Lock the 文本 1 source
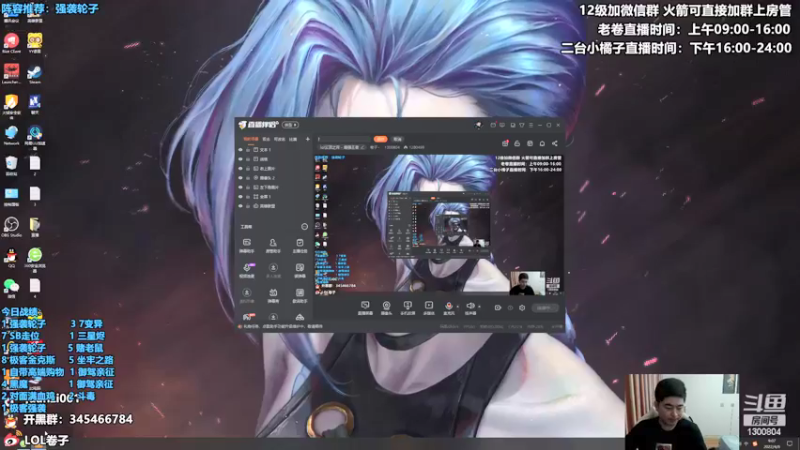Screen dimensions: 800x450 tap(248, 150)
